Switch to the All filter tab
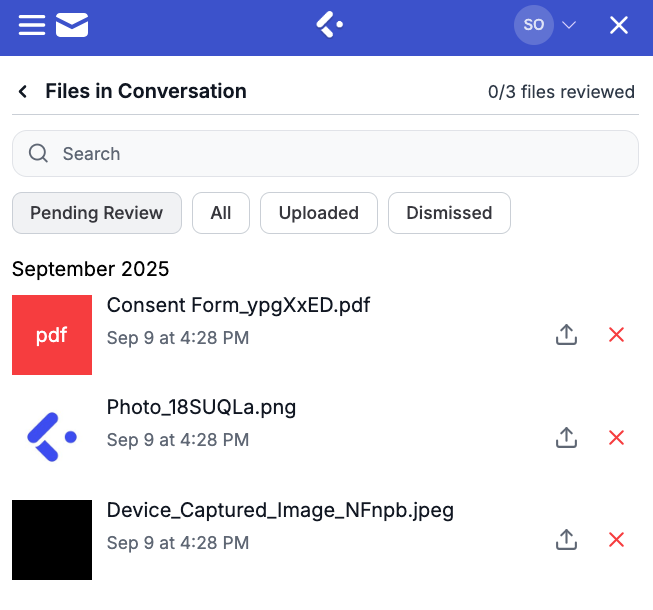 pyautogui.click(x=221, y=213)
